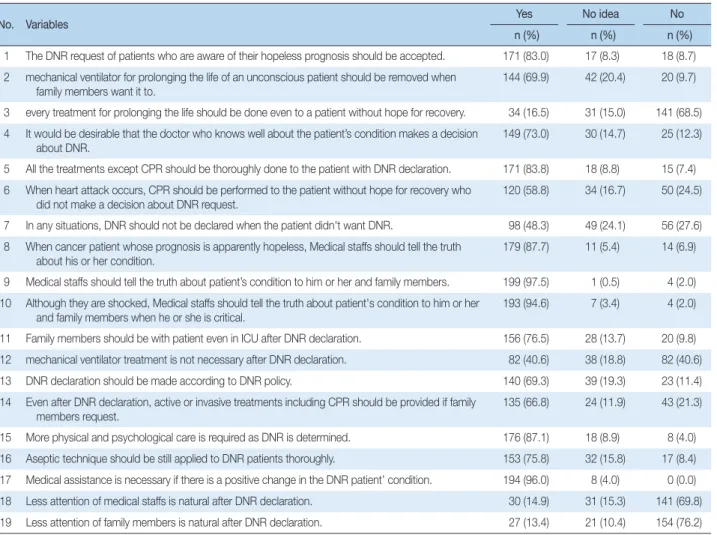Select the cell '25 (12.3)'
The image size is (717, 535).
point(681,134)
